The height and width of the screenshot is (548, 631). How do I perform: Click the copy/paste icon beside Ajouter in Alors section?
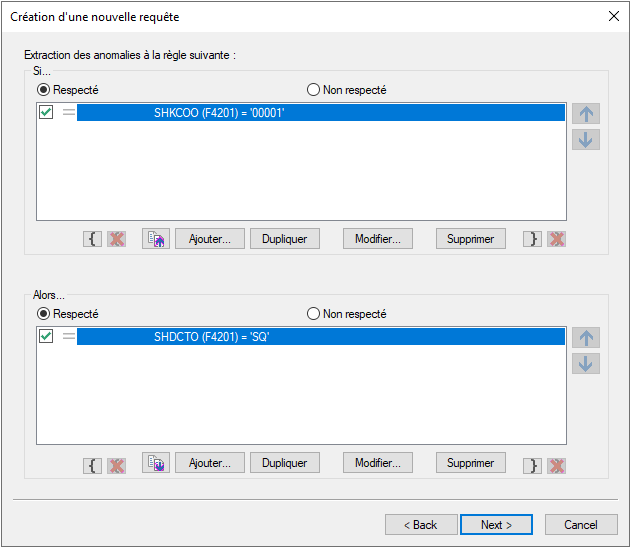155,464
